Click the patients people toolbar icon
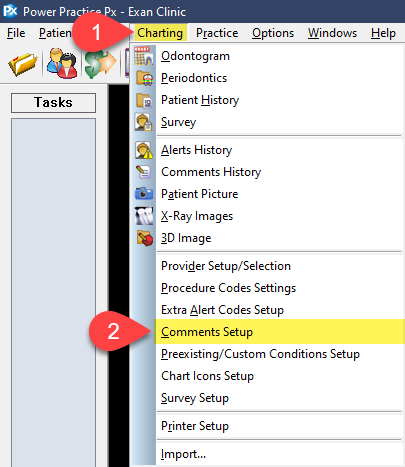 62,63
